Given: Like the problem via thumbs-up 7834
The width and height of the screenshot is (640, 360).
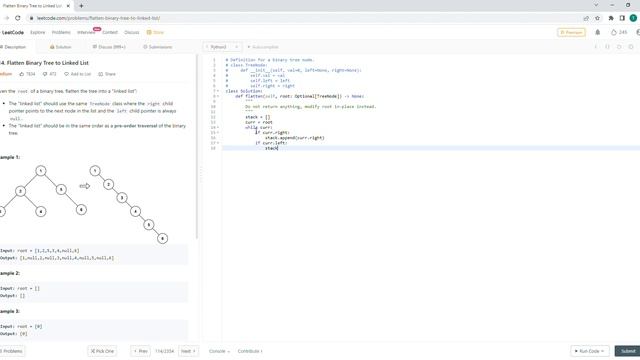Looking at the screenshot, I should 27,74.
